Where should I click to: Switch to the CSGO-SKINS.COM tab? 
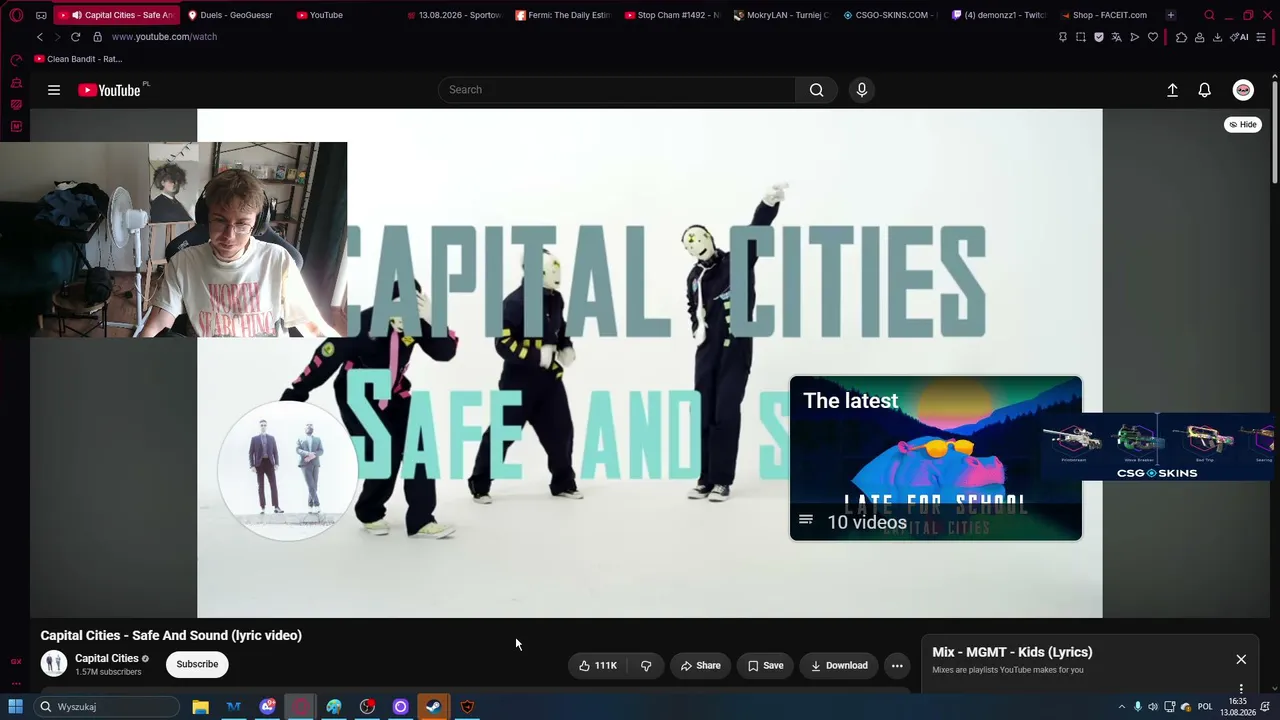pos(890,15)
